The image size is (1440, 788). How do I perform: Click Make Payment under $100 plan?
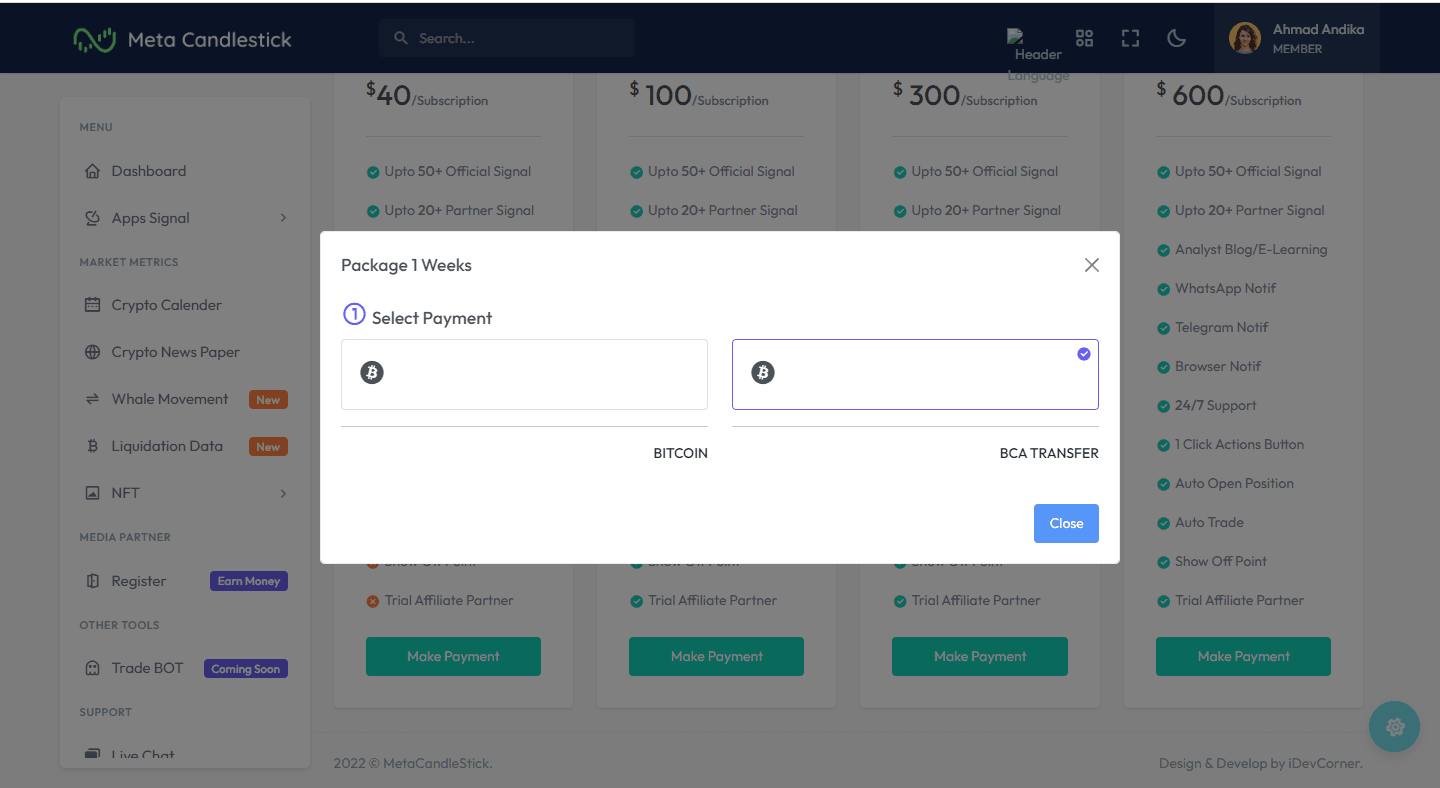click(x=716, y=656)
